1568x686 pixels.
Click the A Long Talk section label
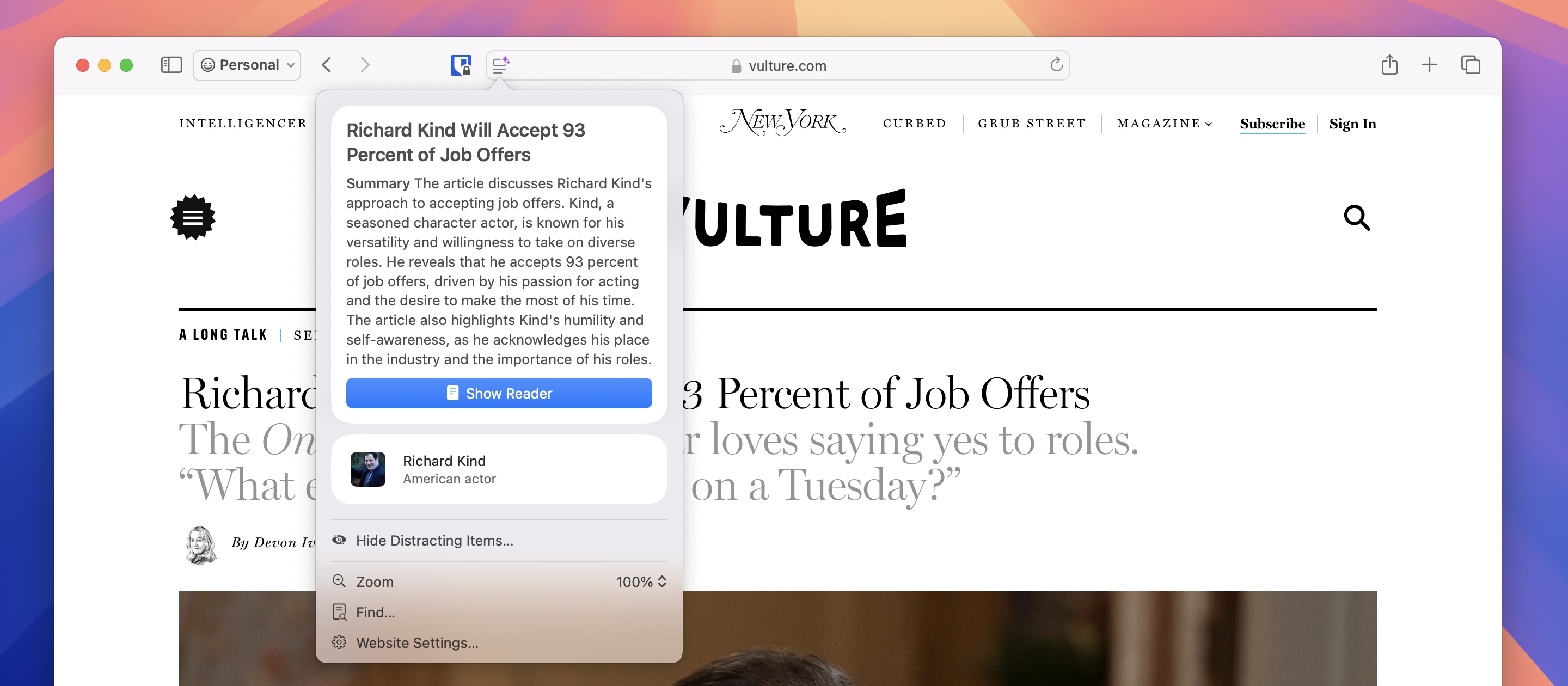[223, 335]
